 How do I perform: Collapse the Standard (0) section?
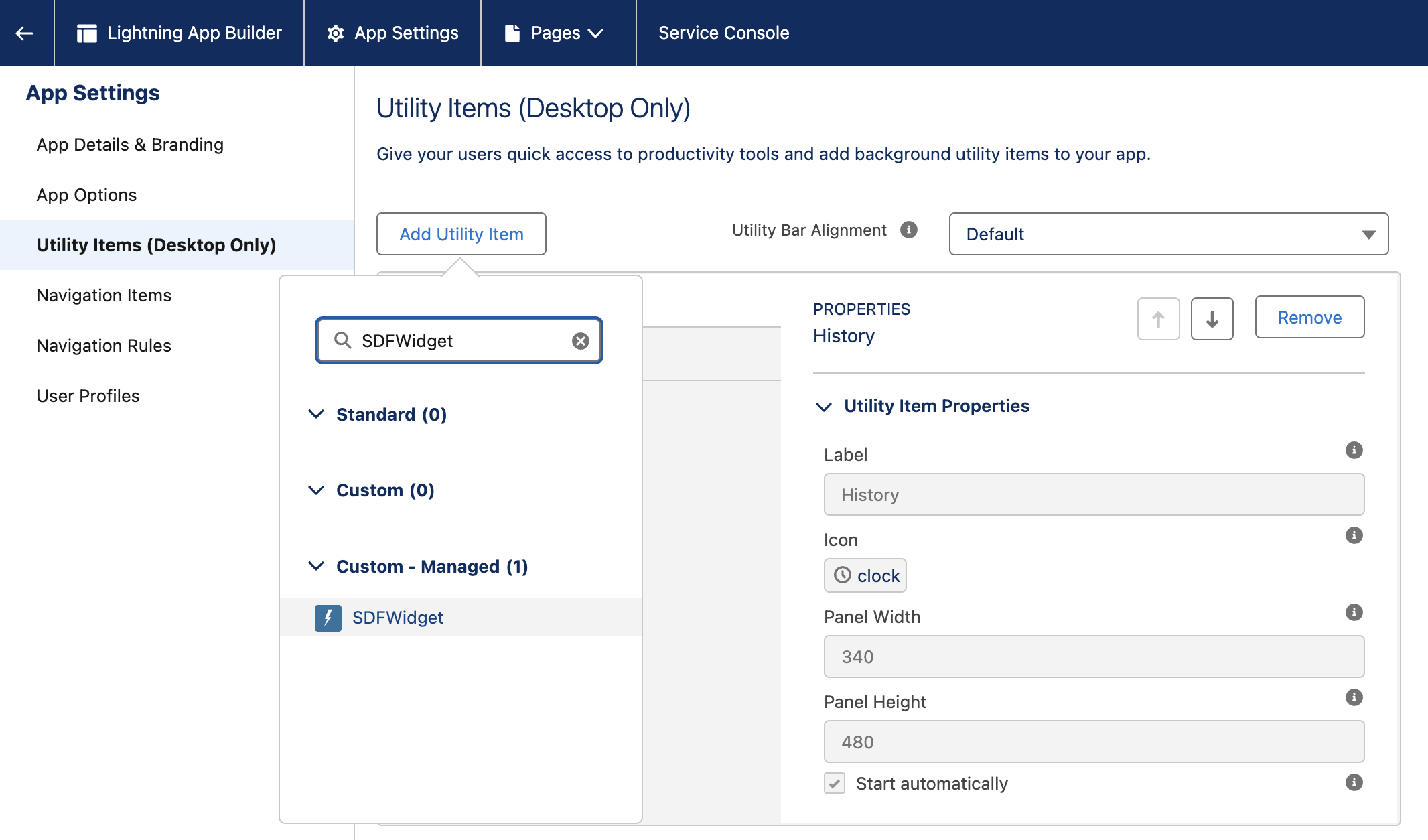316,414
